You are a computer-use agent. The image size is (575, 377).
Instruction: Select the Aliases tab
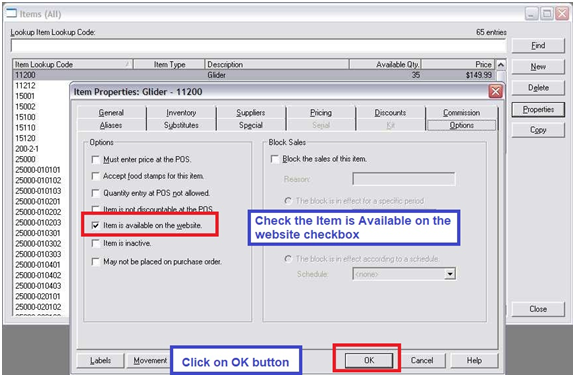[111, 125]
